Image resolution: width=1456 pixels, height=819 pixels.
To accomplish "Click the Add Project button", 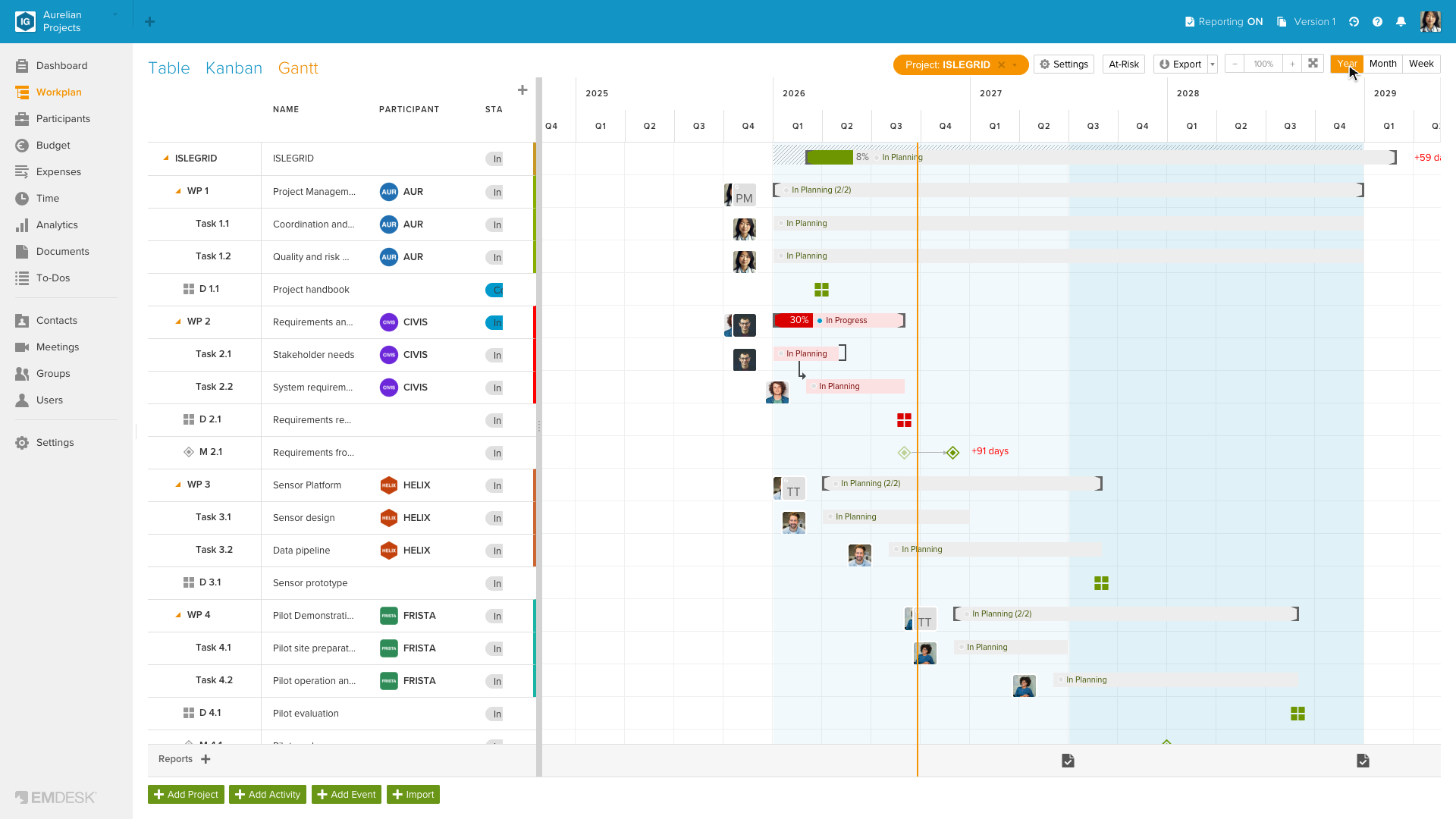I will coord(186,795).
